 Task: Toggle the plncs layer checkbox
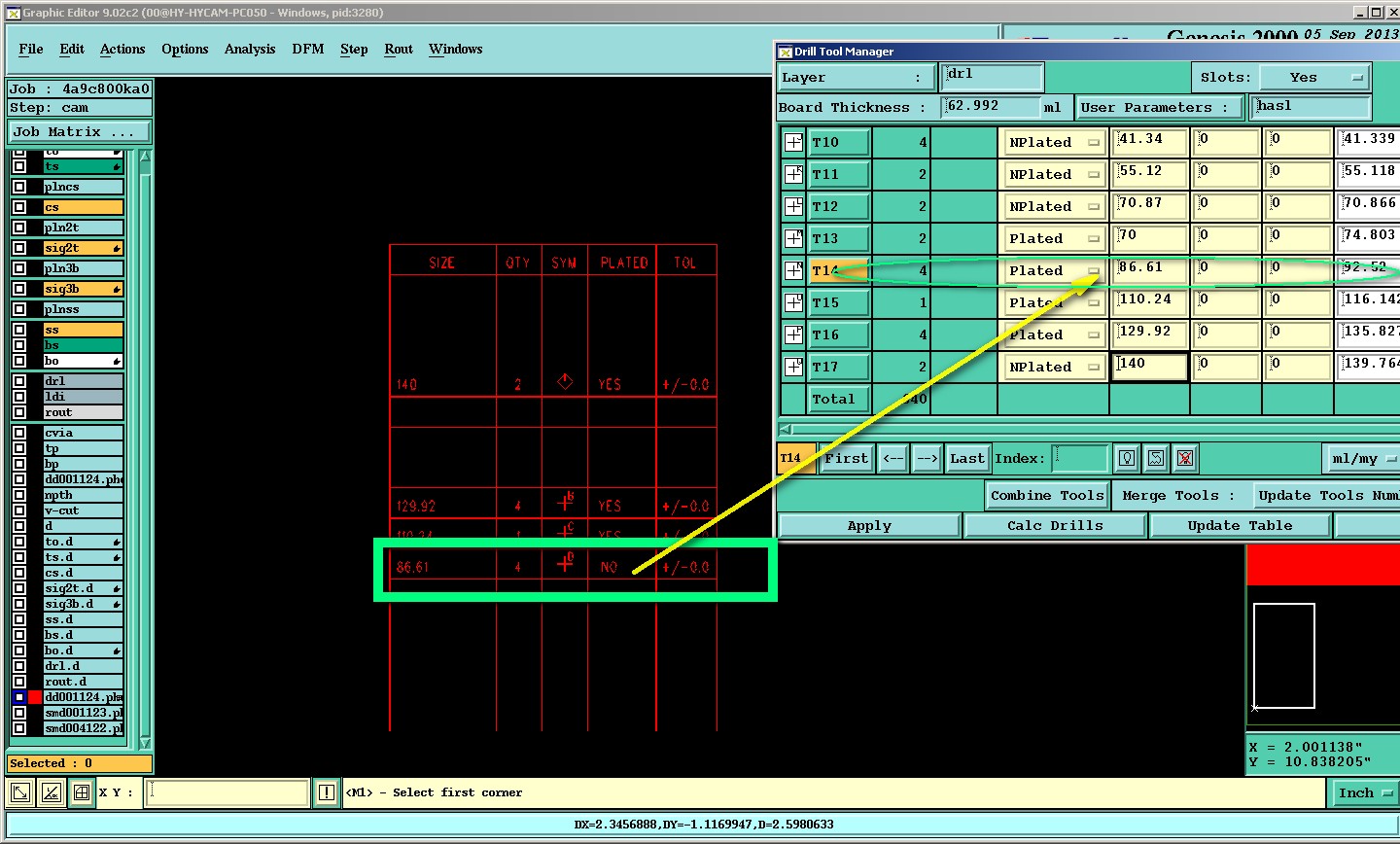coord(19,187)
